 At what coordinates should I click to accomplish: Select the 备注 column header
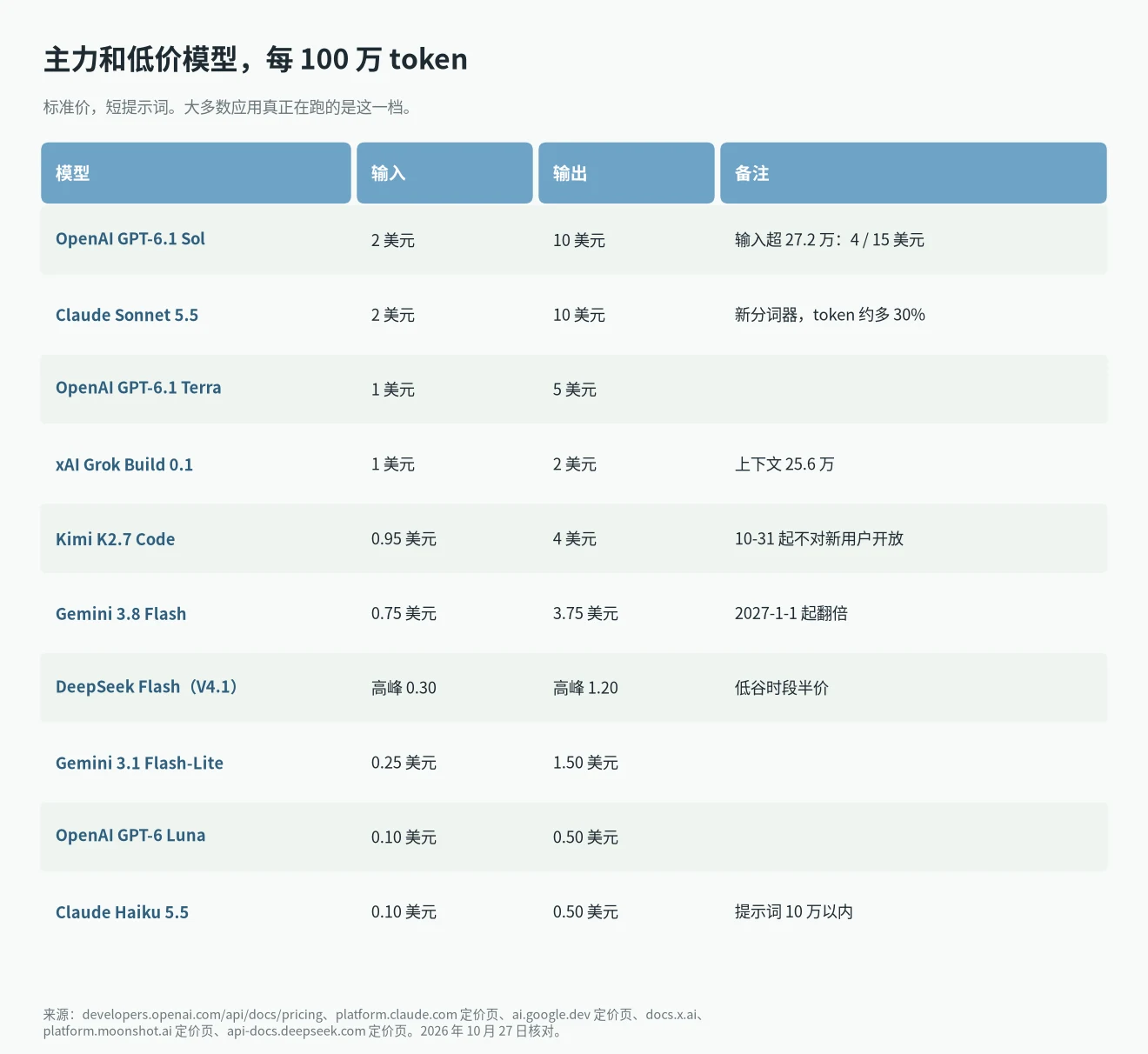point(913,173)
